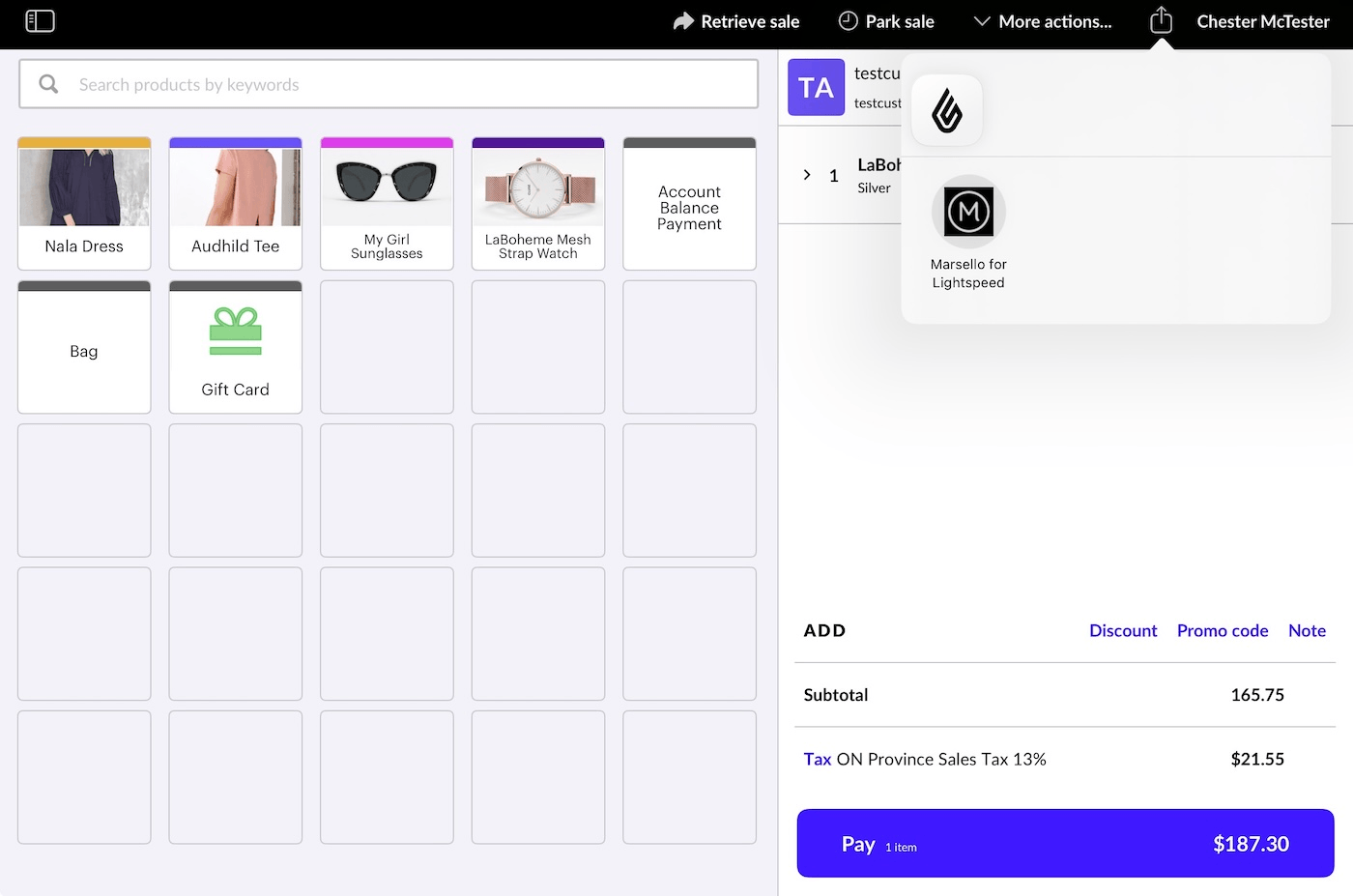Open the share/apps icon in top bar
The width and height of the screenshot is (1353, 896).
click(1161, 20)
